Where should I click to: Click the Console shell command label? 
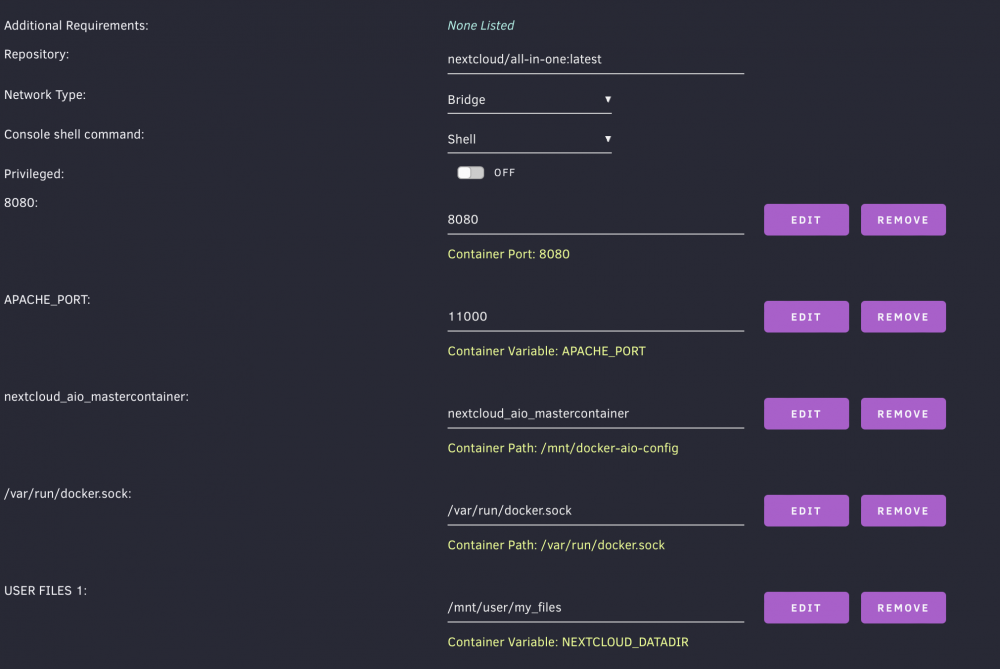click(x=74, y=135)
